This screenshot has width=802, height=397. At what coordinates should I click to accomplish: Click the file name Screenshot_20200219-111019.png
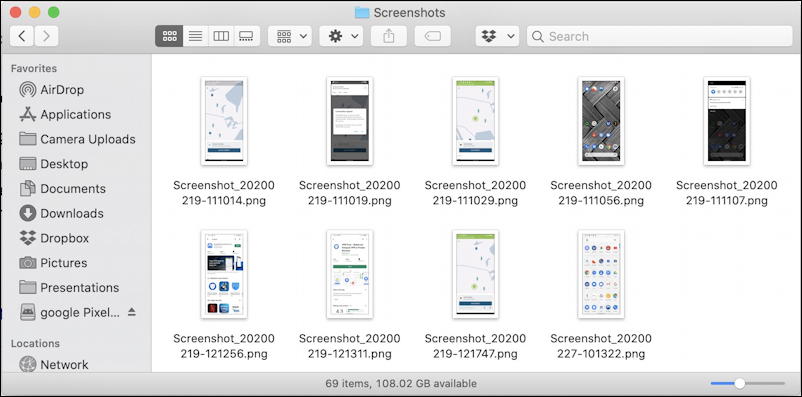point(350,193)
